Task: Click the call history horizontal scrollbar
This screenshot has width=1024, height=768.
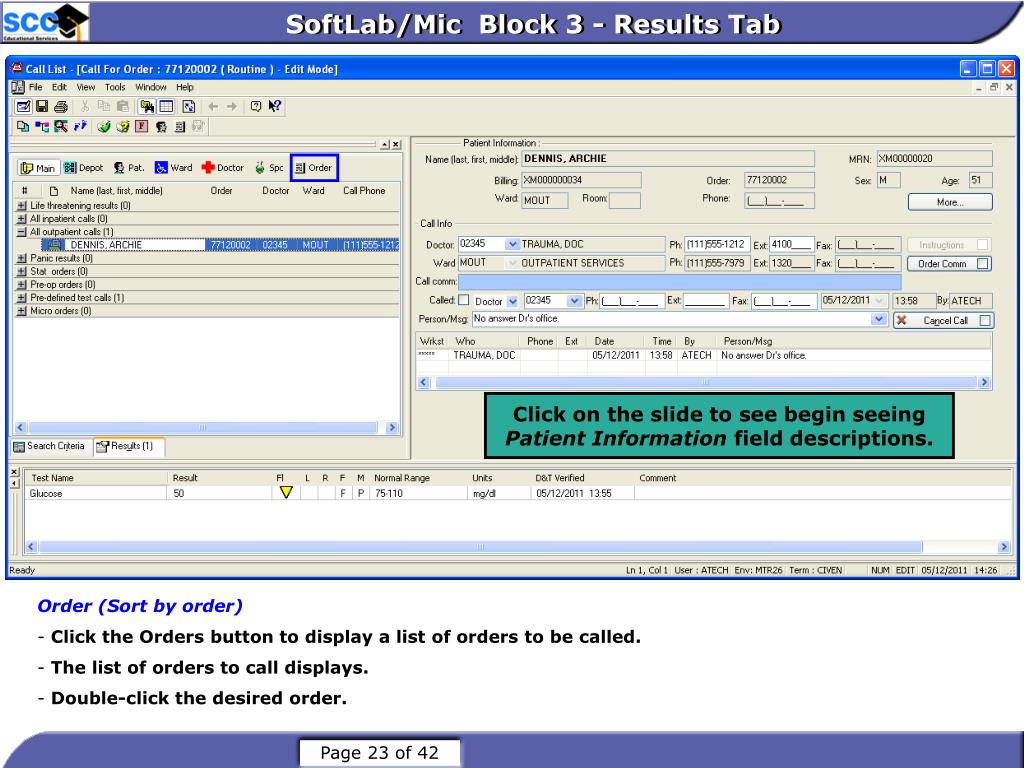Action: click(704, 383)
